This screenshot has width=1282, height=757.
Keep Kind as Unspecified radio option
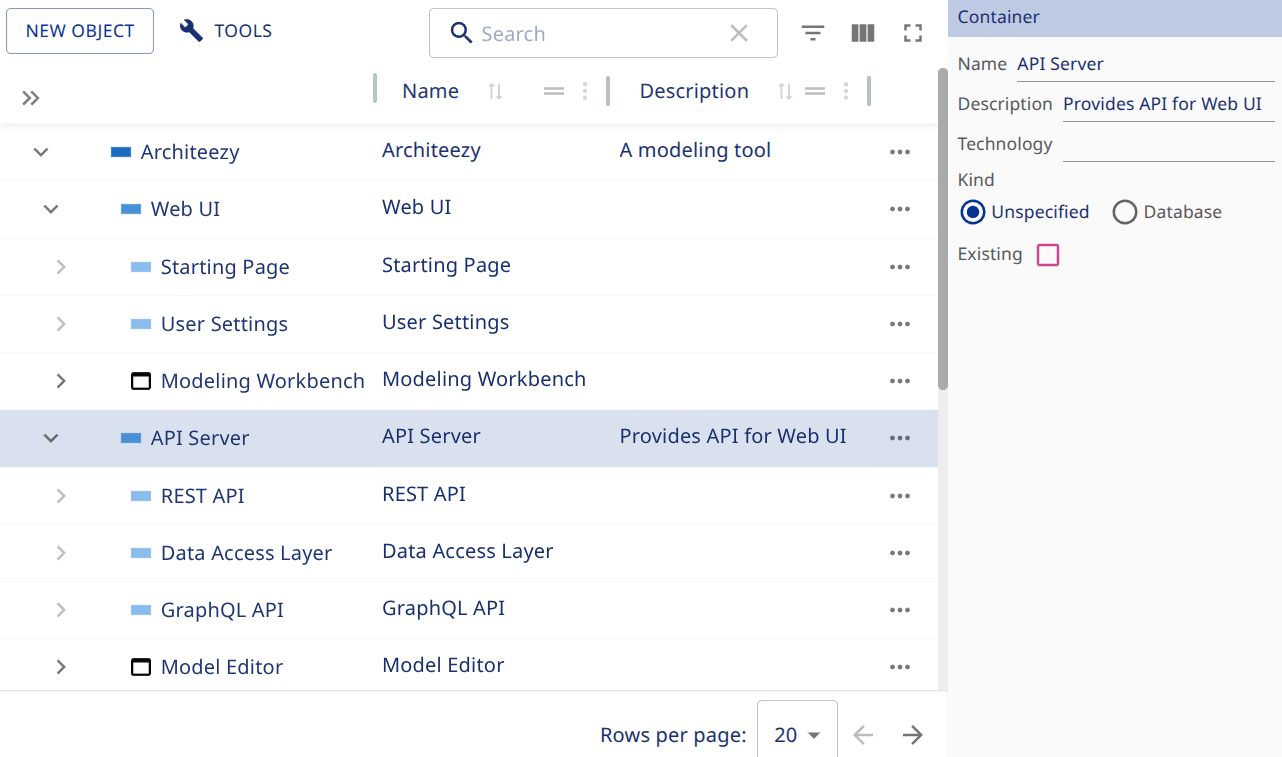tap(972, 211)
